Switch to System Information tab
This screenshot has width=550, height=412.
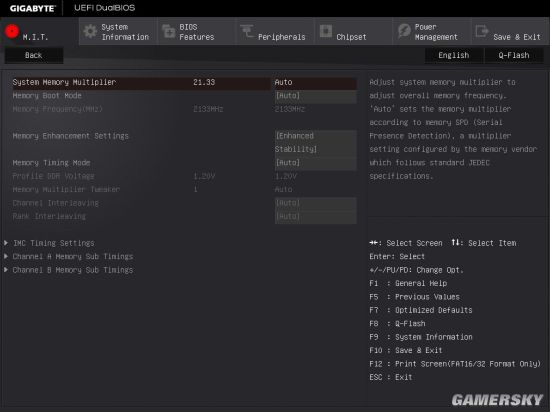click(x=118, y=32)
